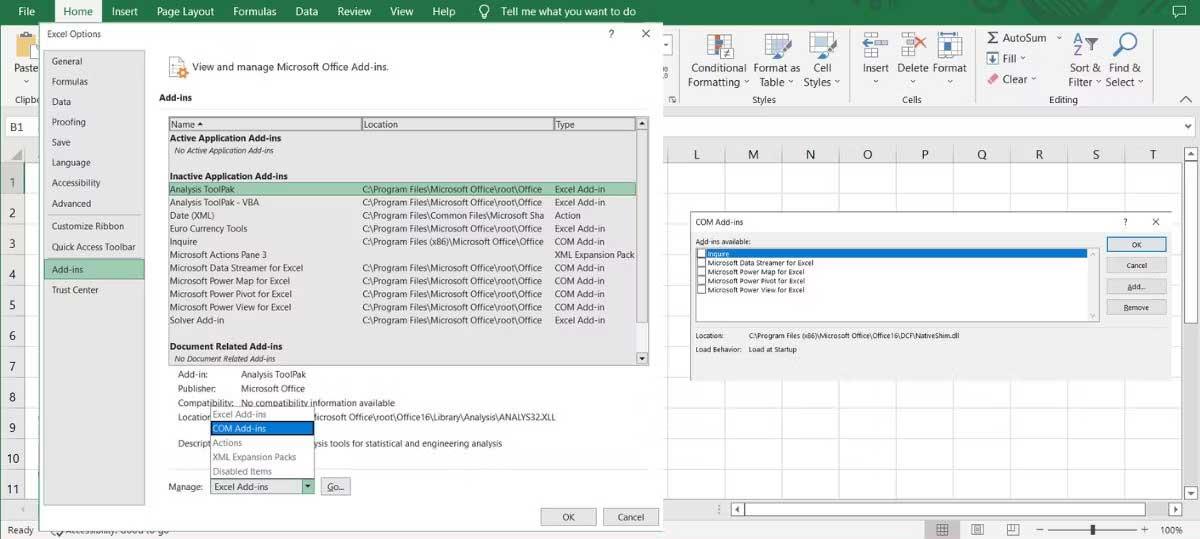Click Remove in COM Add-ins dialog
Viewport: 1200px width, 539px height.
point(1136,307)
